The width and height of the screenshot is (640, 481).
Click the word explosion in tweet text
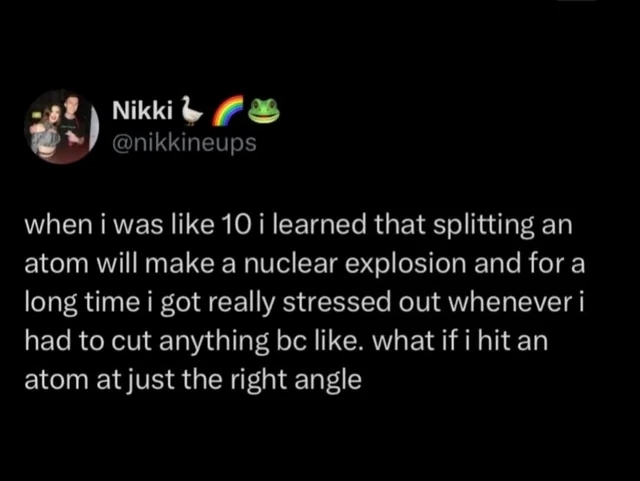(x=406, y=266)
